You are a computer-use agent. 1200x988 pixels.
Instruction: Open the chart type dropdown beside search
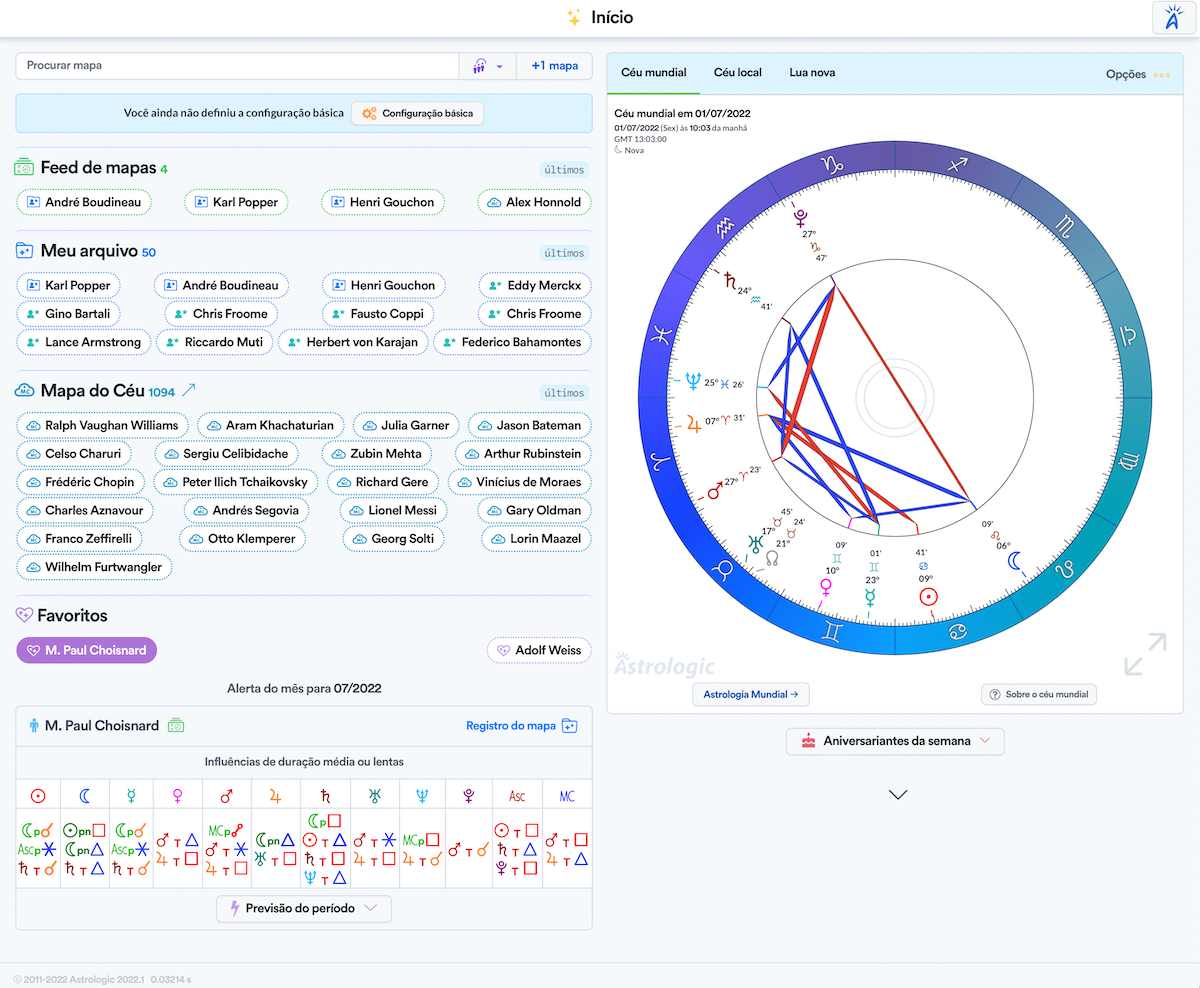click(487, 66)
